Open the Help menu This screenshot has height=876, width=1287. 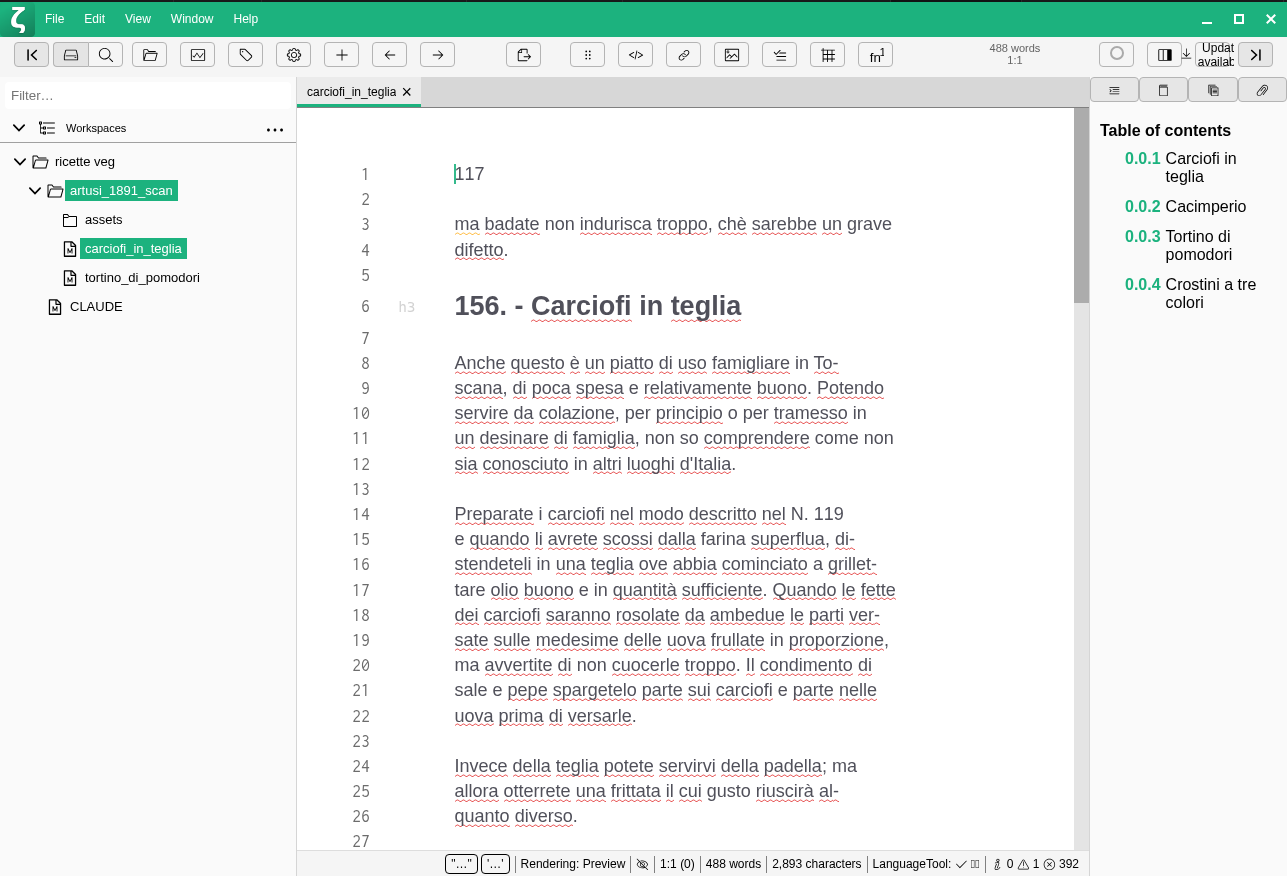coord(246,19)
